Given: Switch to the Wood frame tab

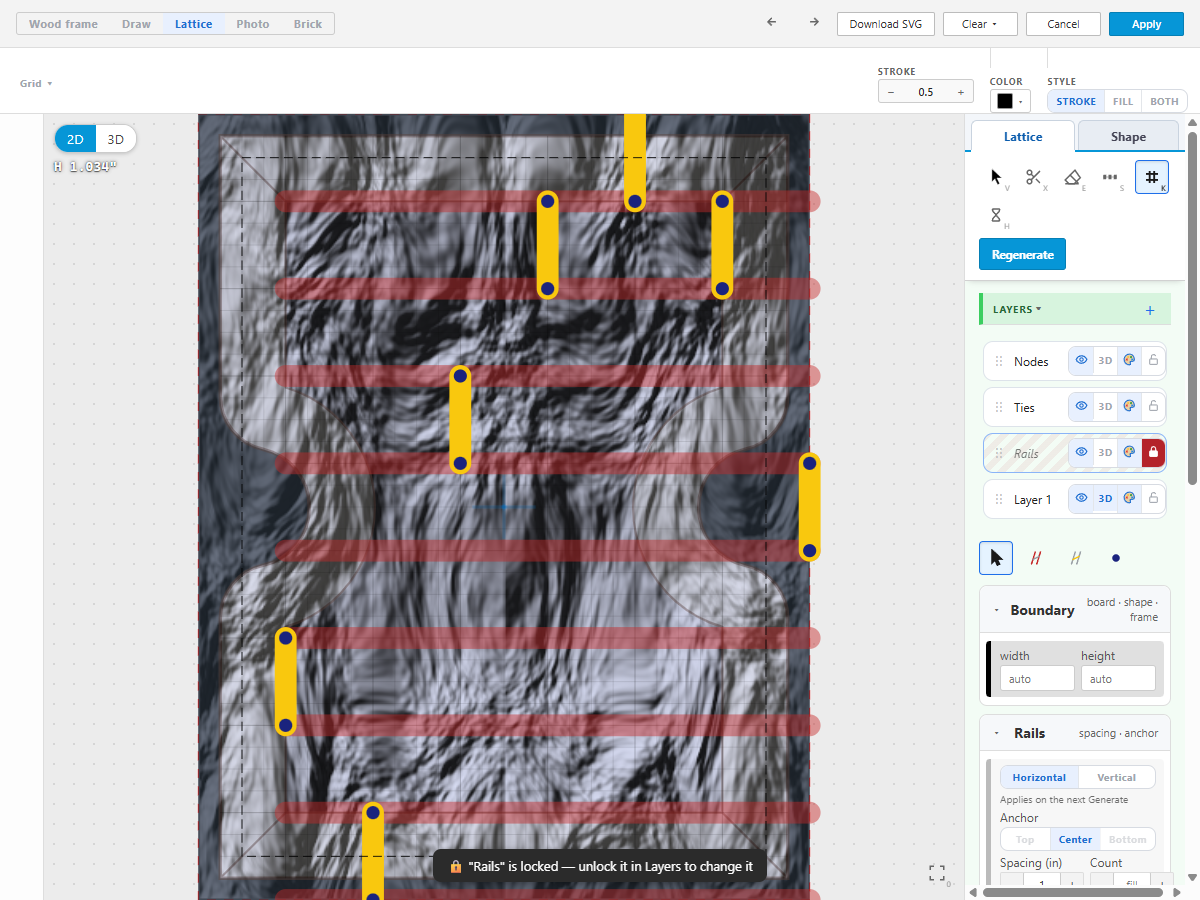Looking at the screenshot, I should 63,24.
